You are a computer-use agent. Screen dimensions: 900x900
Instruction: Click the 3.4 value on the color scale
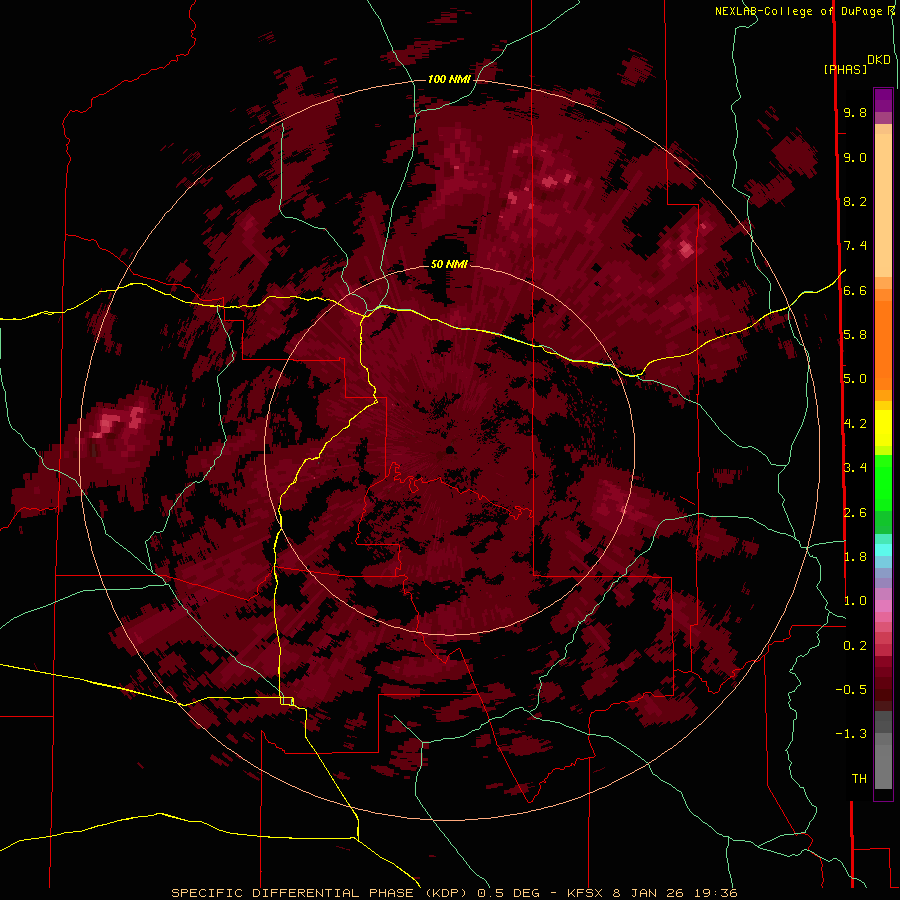point(855,468)
